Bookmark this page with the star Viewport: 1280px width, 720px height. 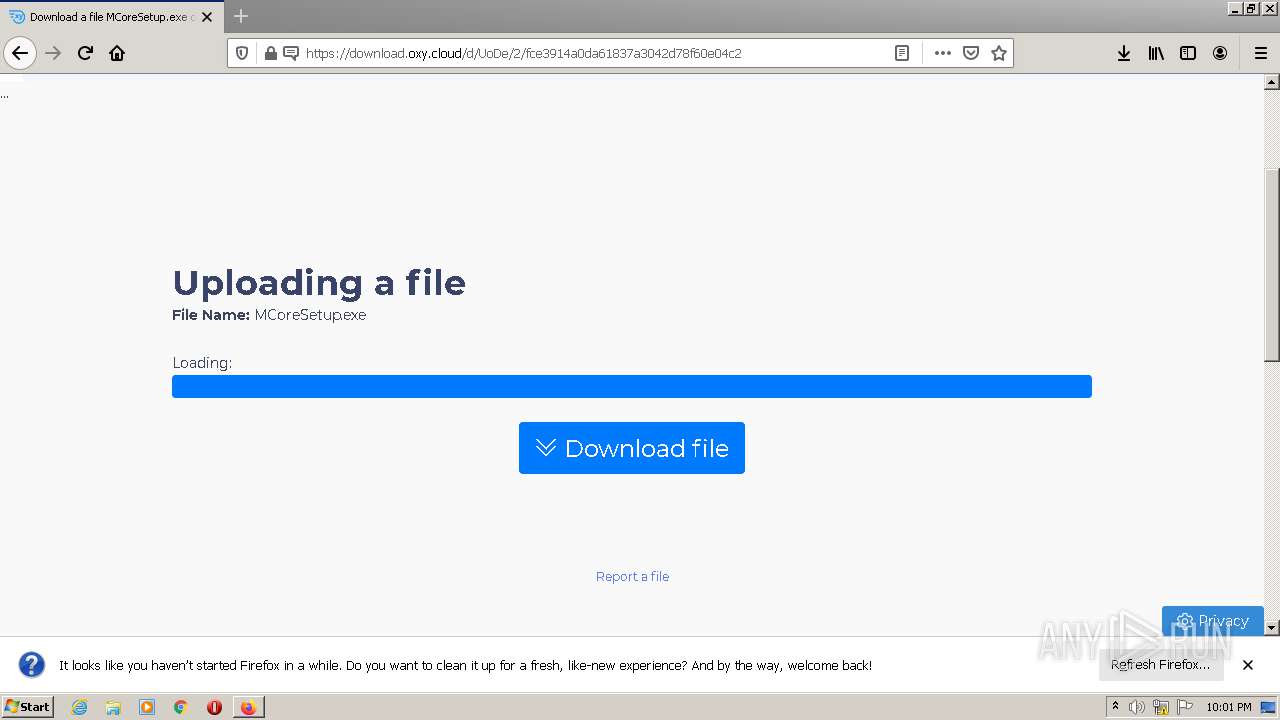pyautogui.click(x=999, y=53)
